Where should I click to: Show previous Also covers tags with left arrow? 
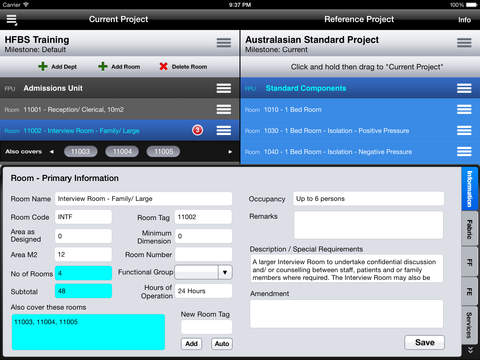click(52, 152)
